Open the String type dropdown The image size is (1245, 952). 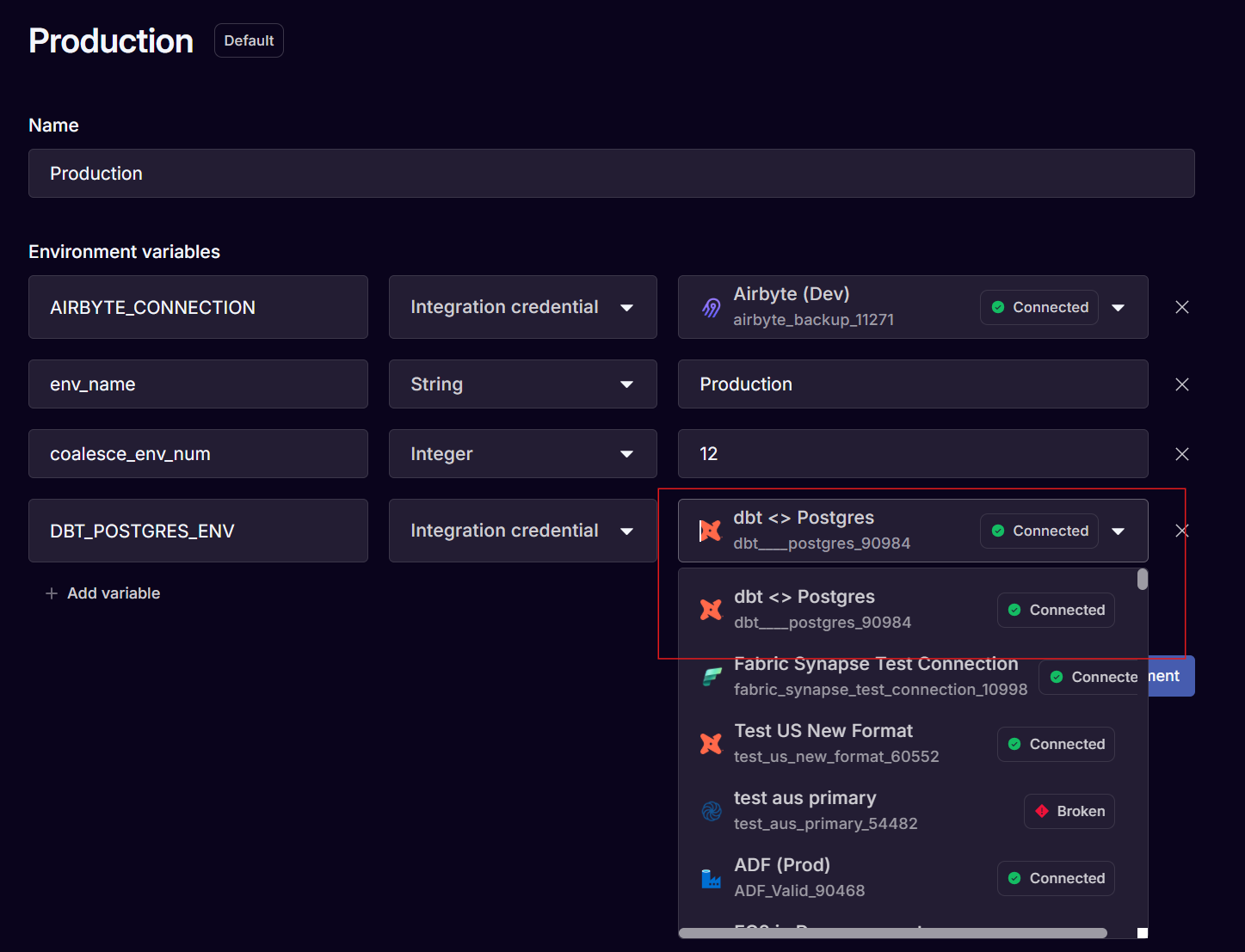pos(523,384)
